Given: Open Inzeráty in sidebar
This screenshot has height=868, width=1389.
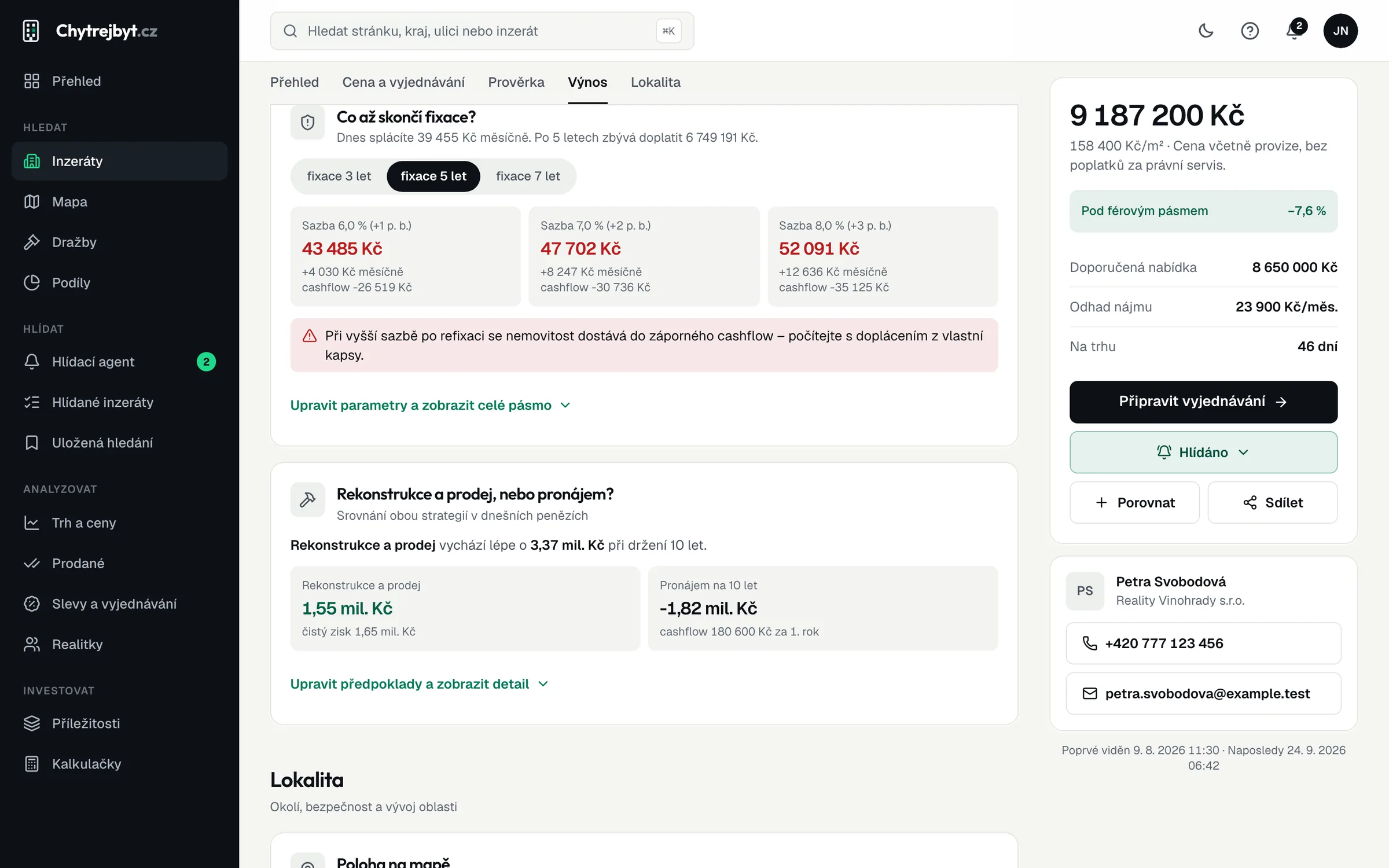Looking at the screenshot, I should [120, 161].
